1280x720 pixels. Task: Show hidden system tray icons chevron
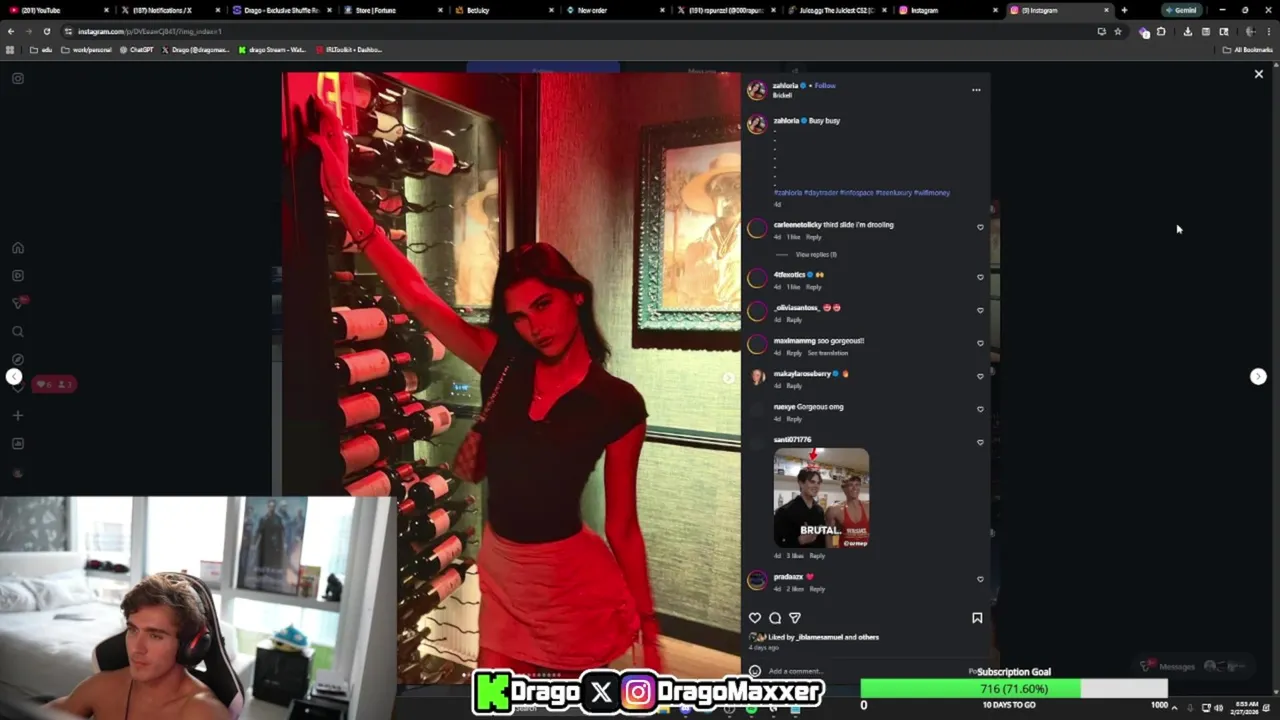coord(1174,708)
